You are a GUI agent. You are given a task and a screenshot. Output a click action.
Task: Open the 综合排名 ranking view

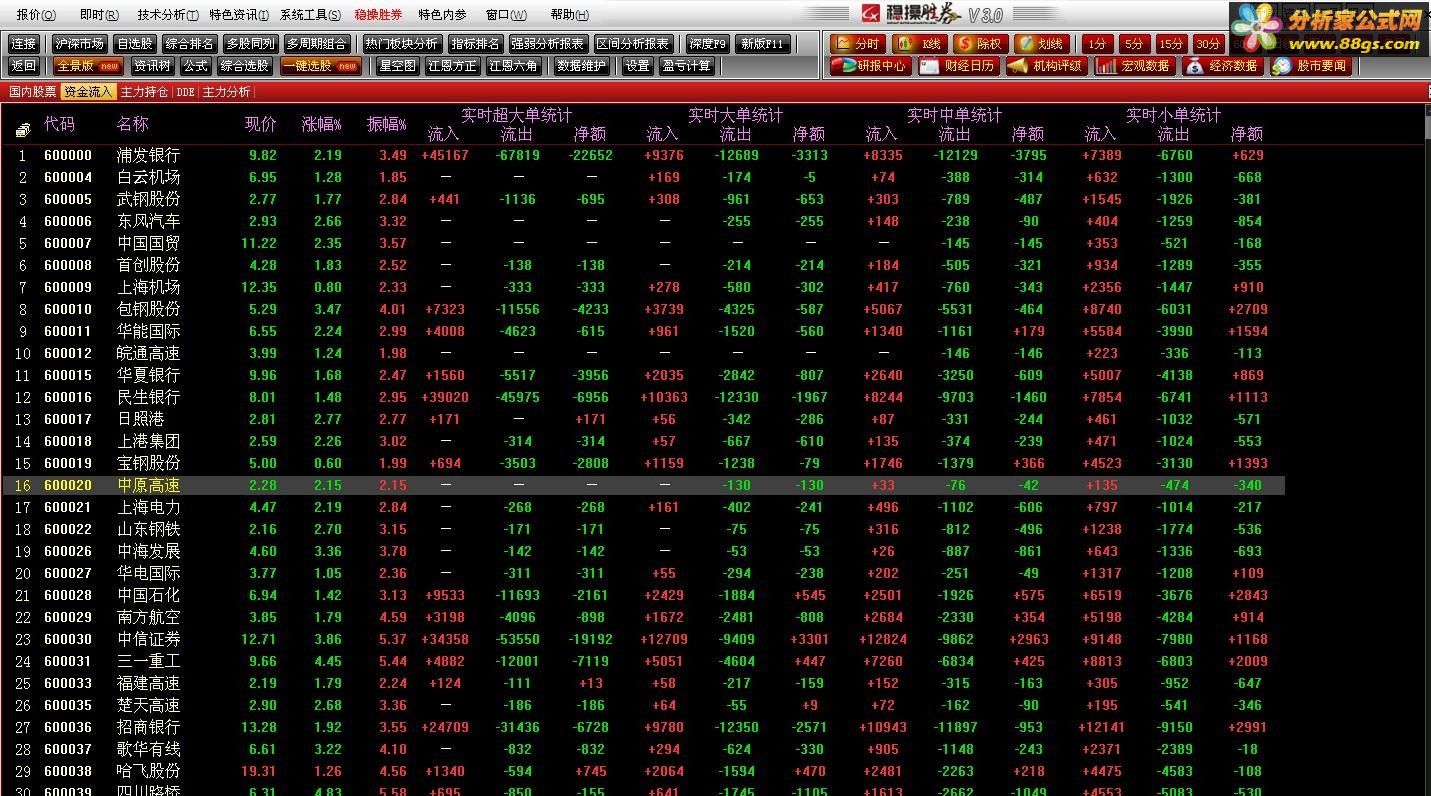coord(190,44)
